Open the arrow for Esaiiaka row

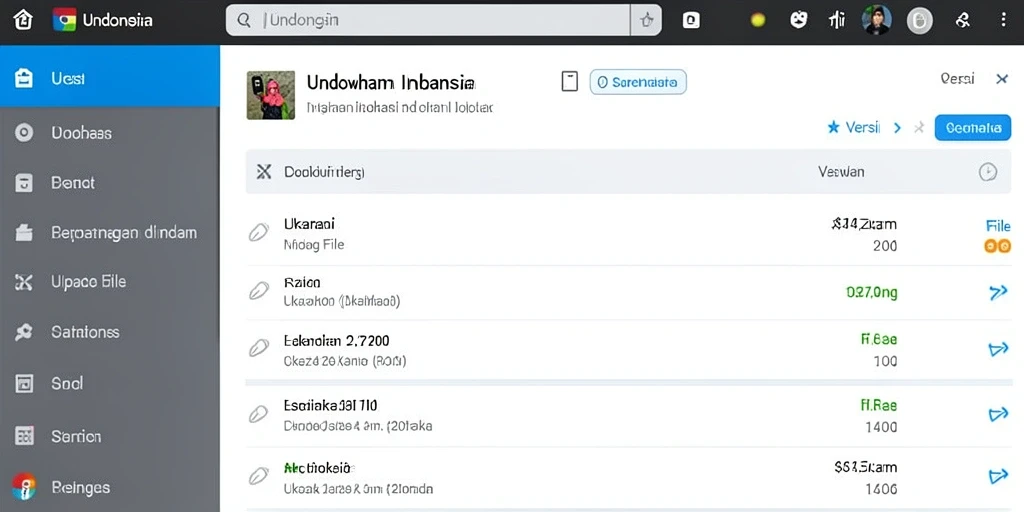click(998, 414)
